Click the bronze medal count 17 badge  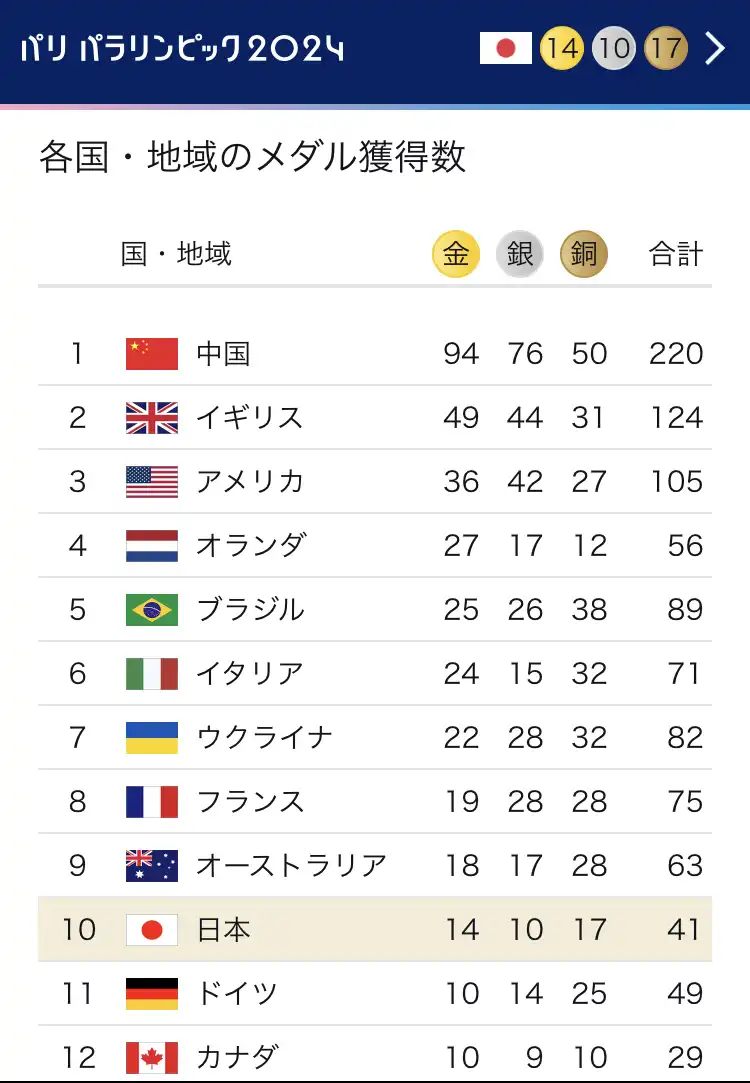666,48
